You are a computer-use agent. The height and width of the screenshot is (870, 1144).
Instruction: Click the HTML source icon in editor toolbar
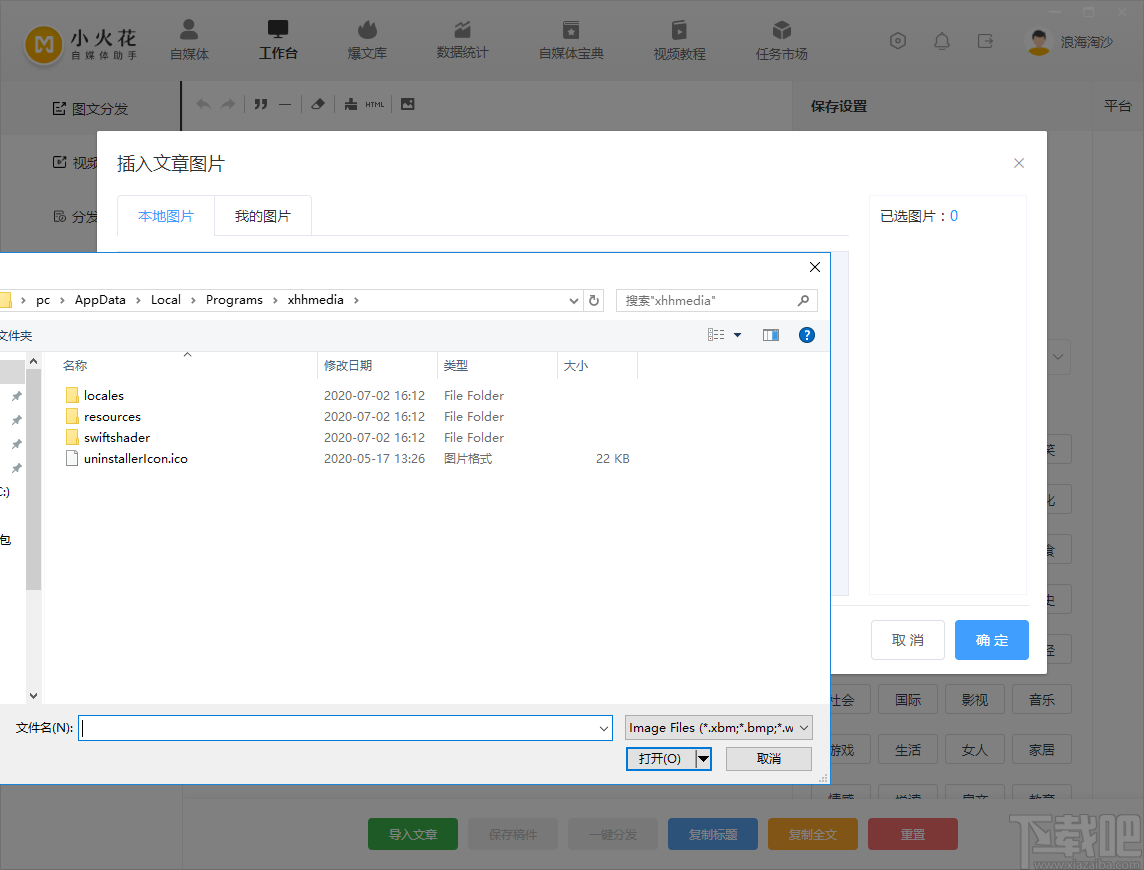tap(375, 104)
